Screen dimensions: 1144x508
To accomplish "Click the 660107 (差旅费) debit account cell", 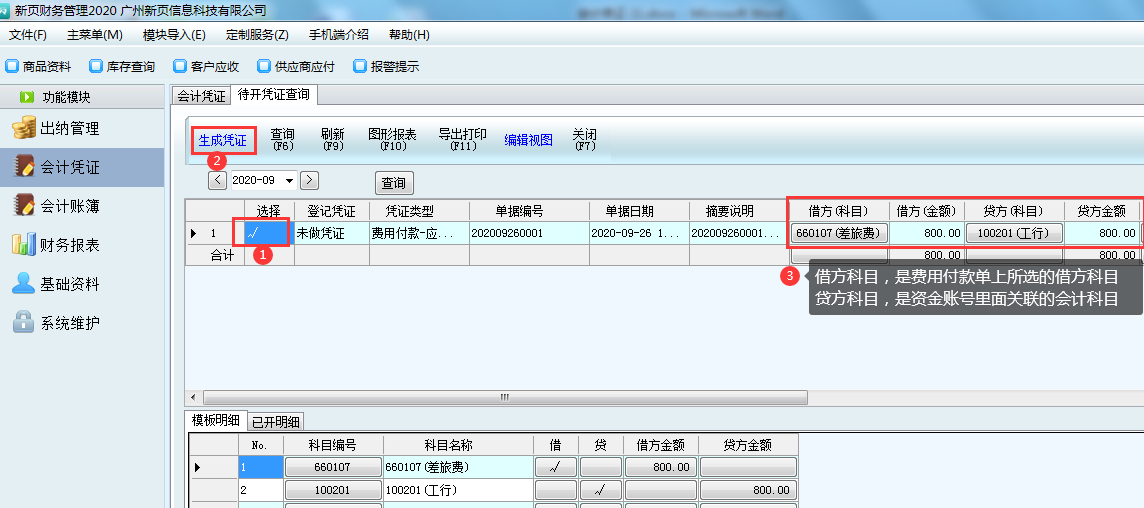I will tap(840, 233).
